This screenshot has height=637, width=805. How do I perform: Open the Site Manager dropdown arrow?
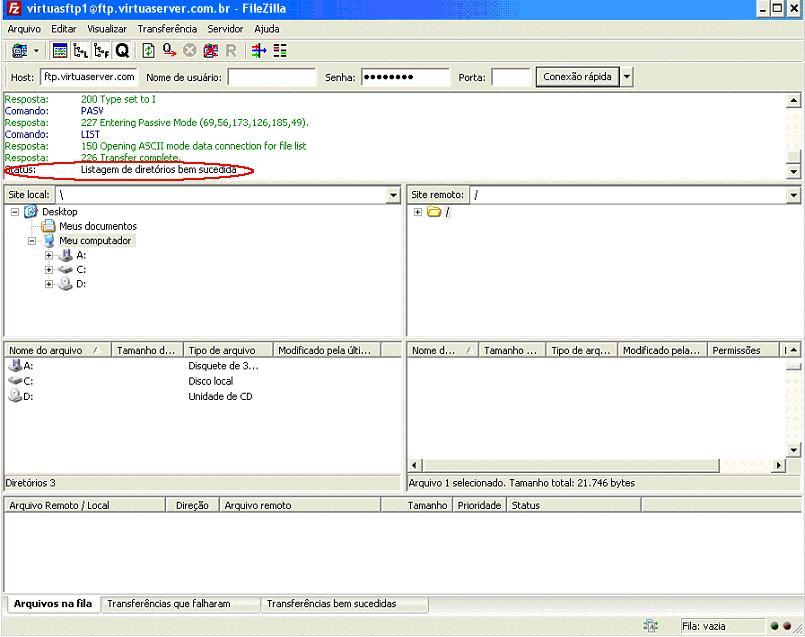coord(36,51)
